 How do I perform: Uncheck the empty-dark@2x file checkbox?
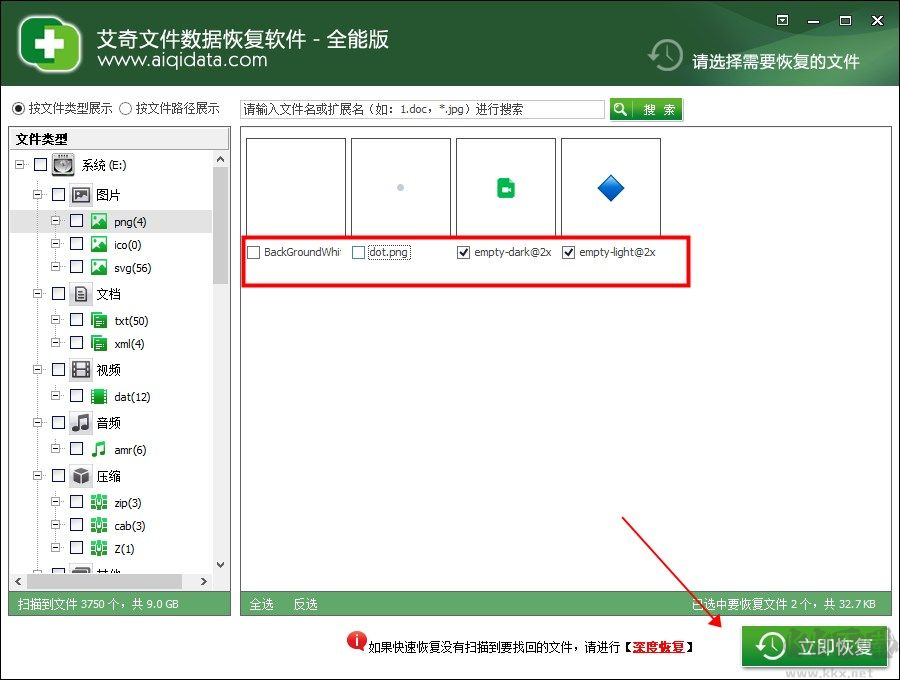pos(463,252)
